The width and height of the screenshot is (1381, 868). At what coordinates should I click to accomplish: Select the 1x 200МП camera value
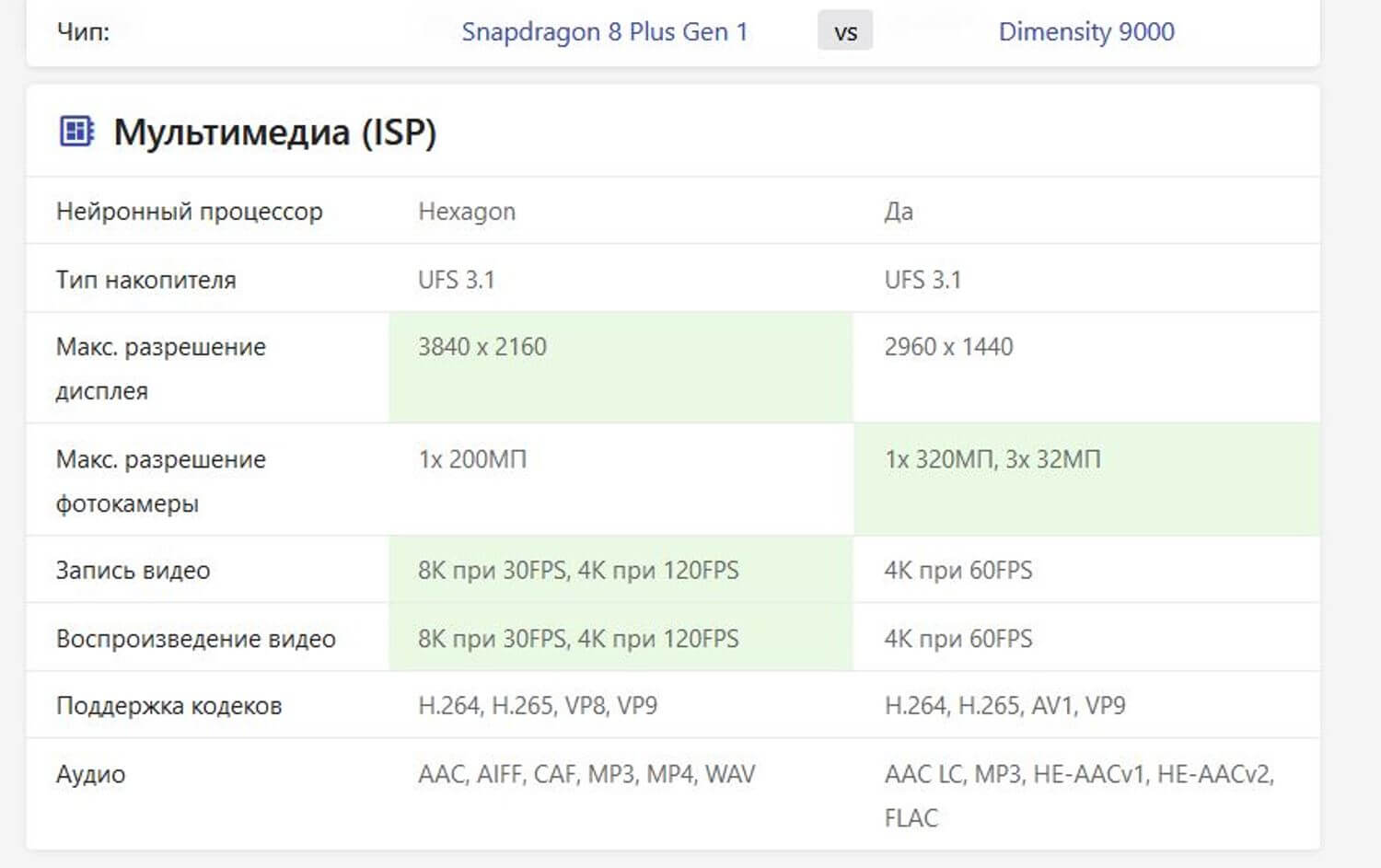pos(472,458)
